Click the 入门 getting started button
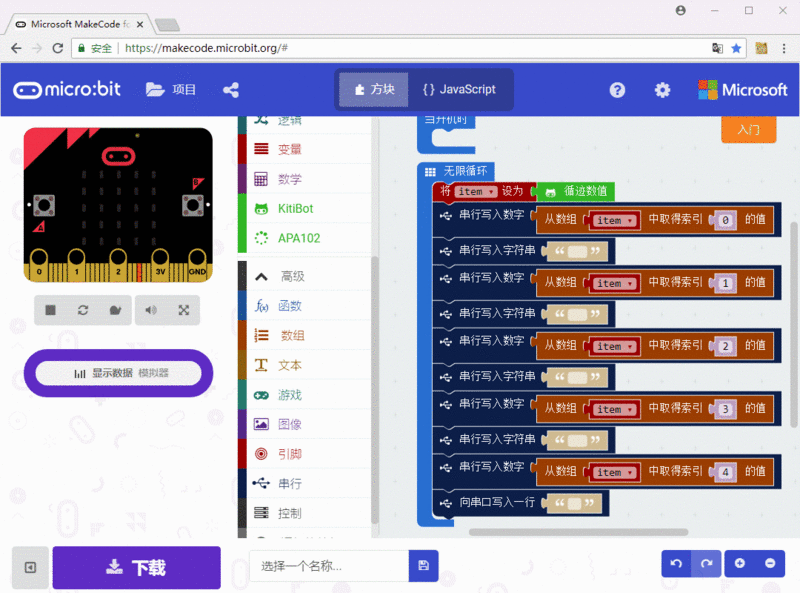 pos(748,130)
